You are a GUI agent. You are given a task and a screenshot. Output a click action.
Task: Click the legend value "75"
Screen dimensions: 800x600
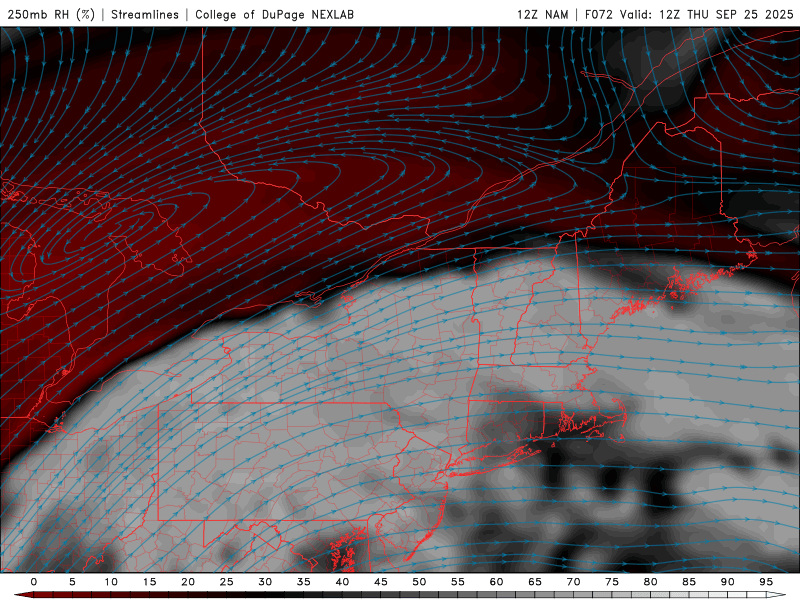[612, 582]
